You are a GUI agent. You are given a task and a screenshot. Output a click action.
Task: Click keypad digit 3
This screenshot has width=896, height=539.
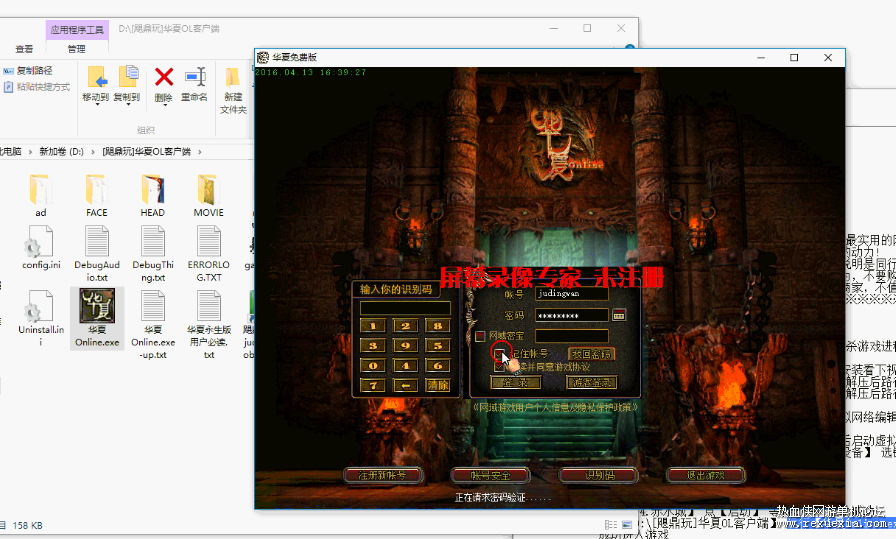click(373, 346)
